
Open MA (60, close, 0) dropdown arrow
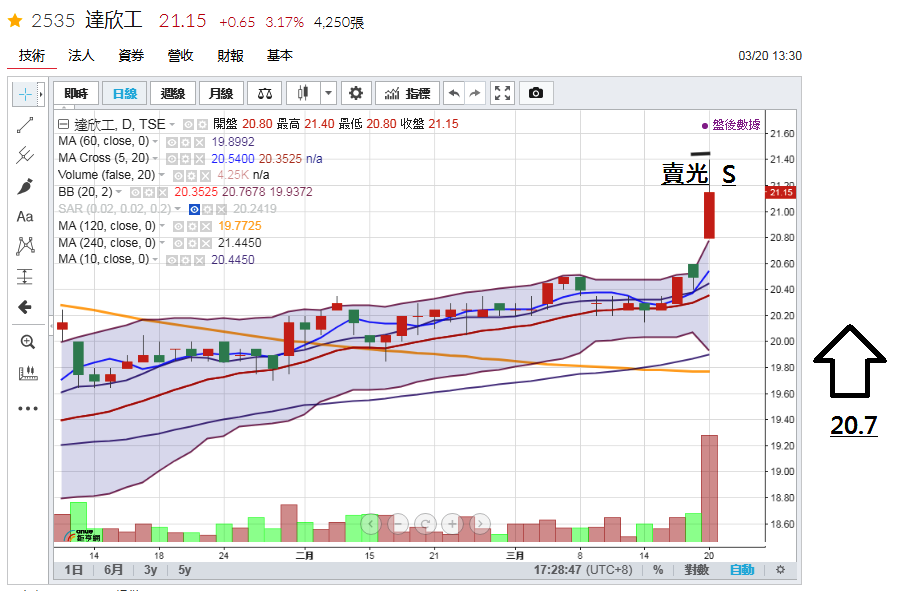[155, 141]
